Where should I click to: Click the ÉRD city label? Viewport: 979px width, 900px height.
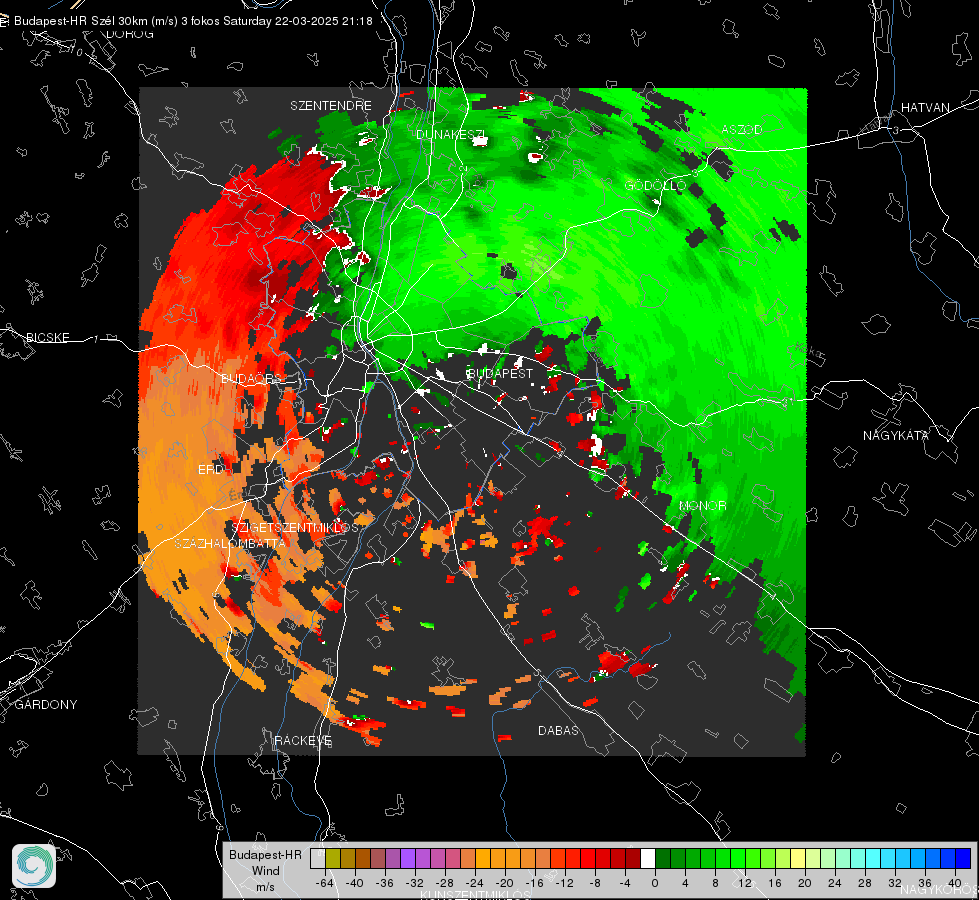click(x=210, y=470)
